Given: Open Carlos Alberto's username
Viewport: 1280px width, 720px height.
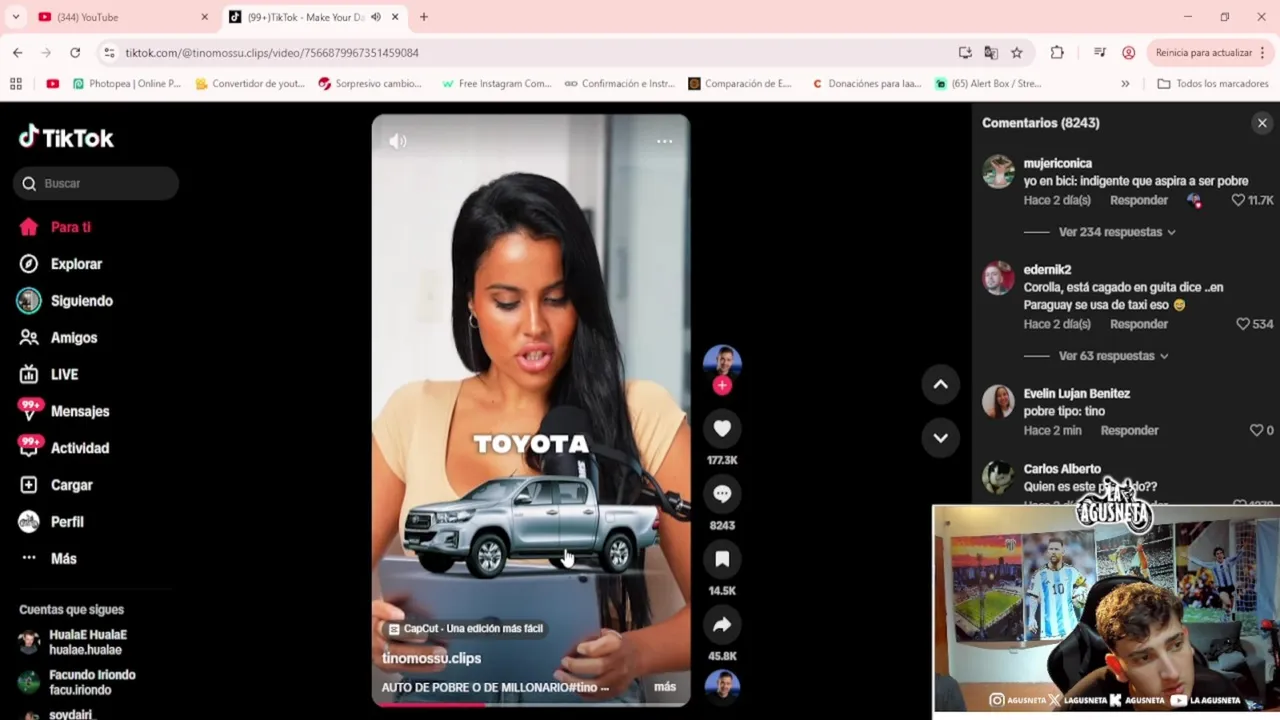Looking at the screenshot, I should pyautogui.click(x=1062, y=469).
